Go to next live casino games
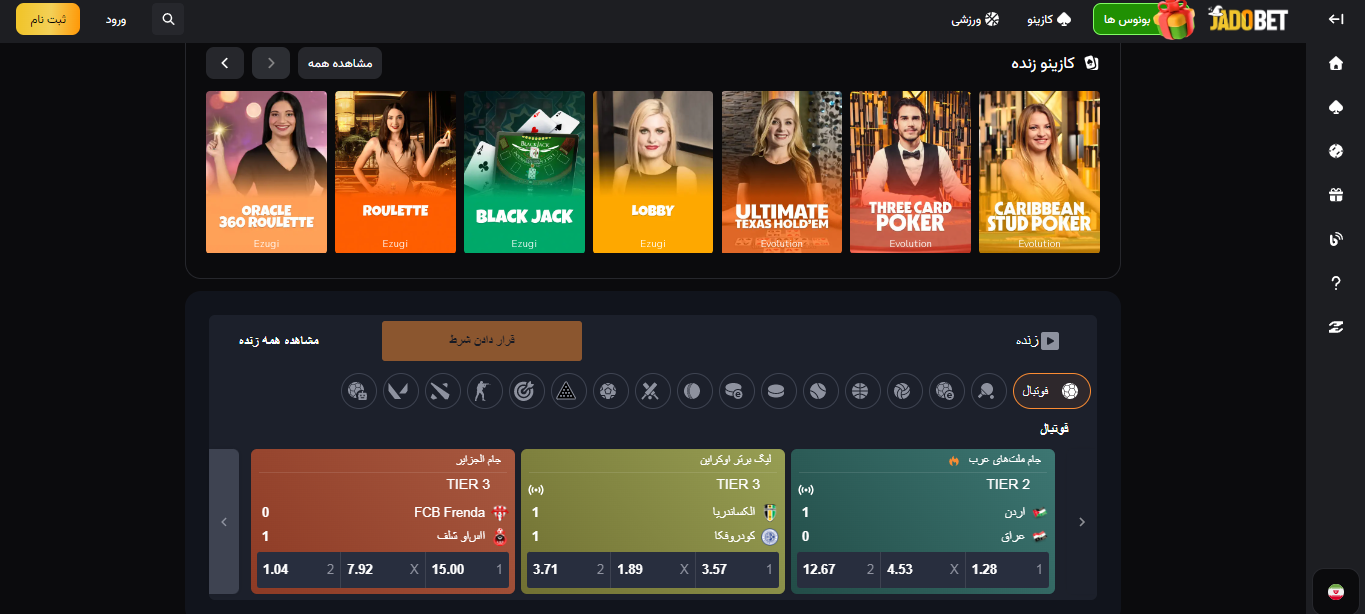The height and width of the screenshot is (614, 1365). (x=225, y=63)
